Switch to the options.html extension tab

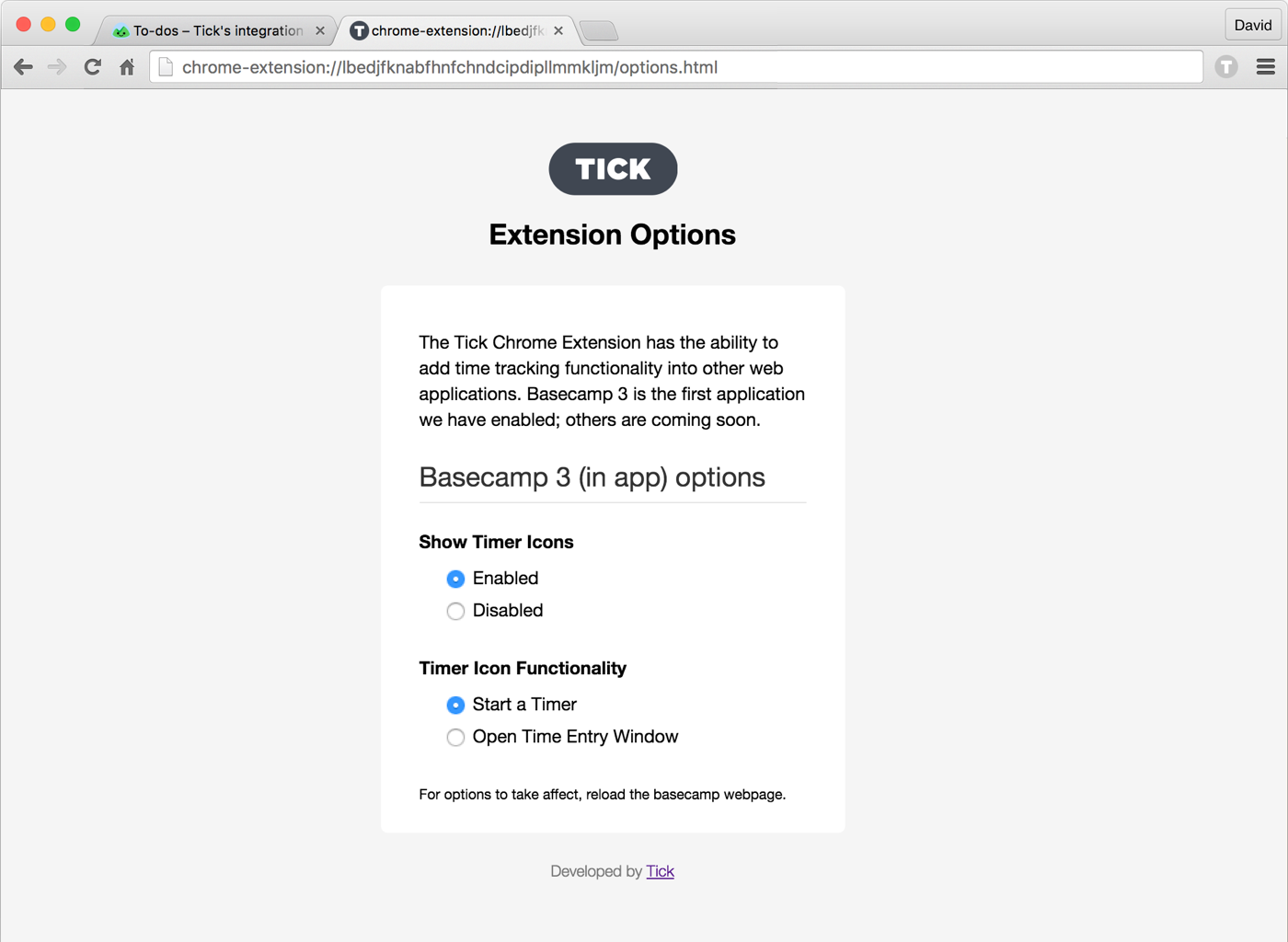coord(451,29)
